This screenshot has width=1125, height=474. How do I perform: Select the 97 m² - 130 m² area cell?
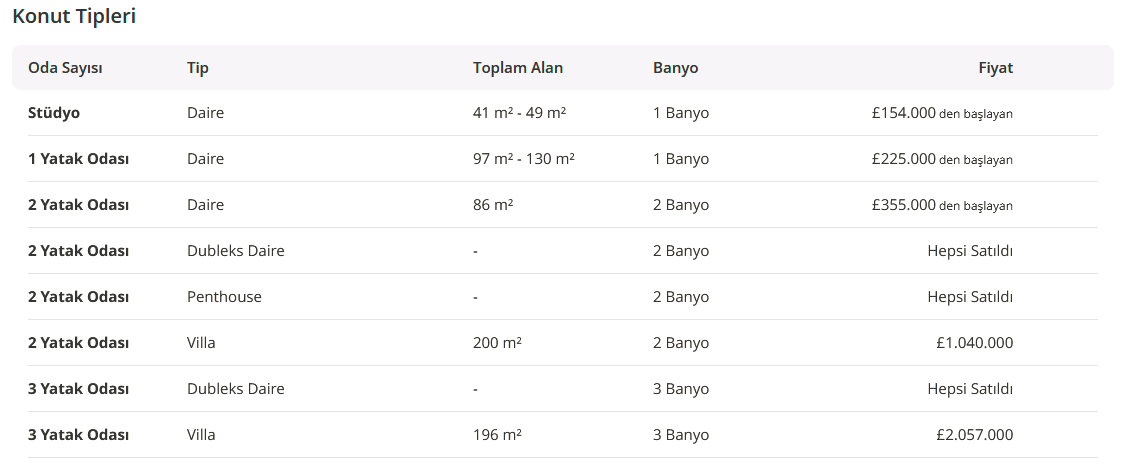tap(523, 159)
